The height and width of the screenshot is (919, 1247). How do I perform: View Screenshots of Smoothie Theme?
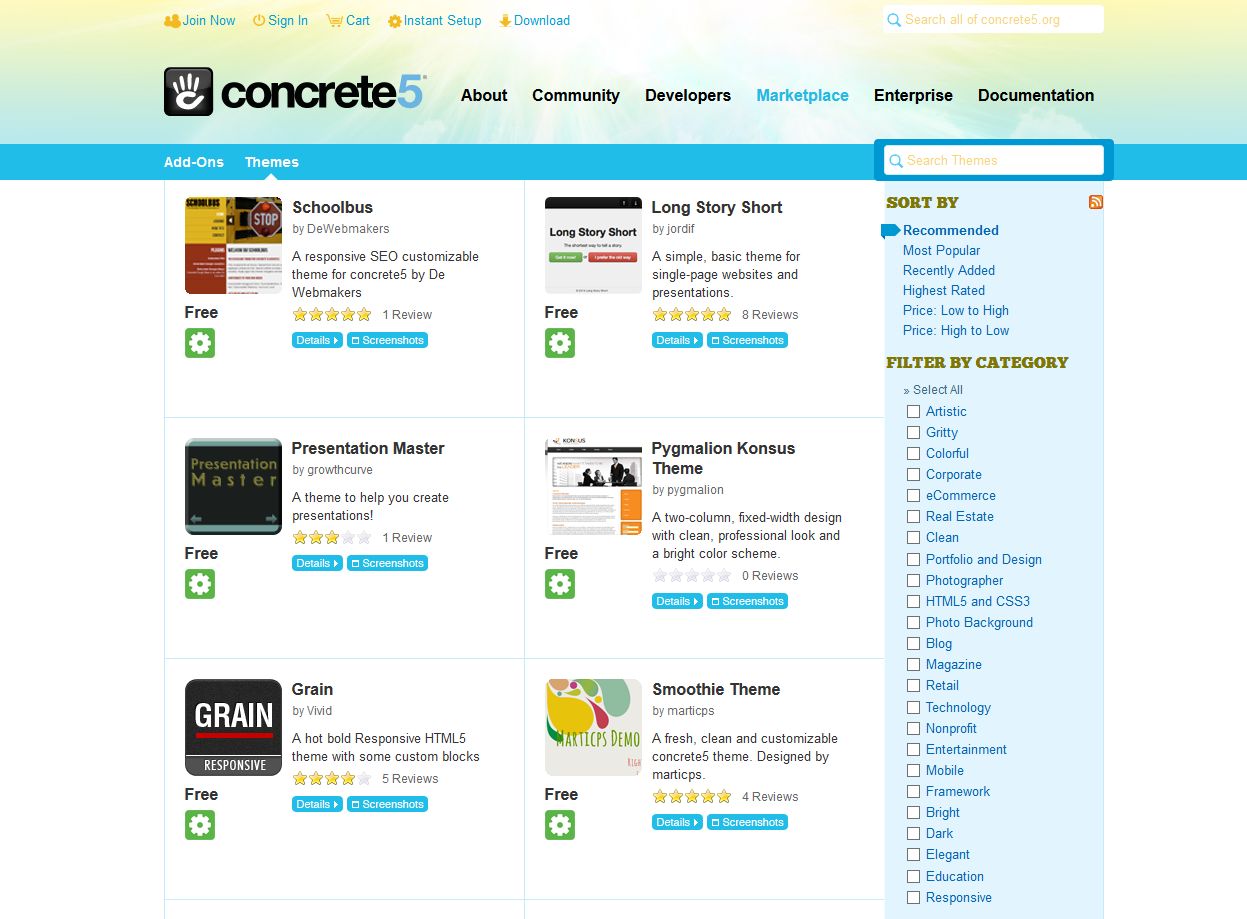pyautogui.click(x=747, y=822)
